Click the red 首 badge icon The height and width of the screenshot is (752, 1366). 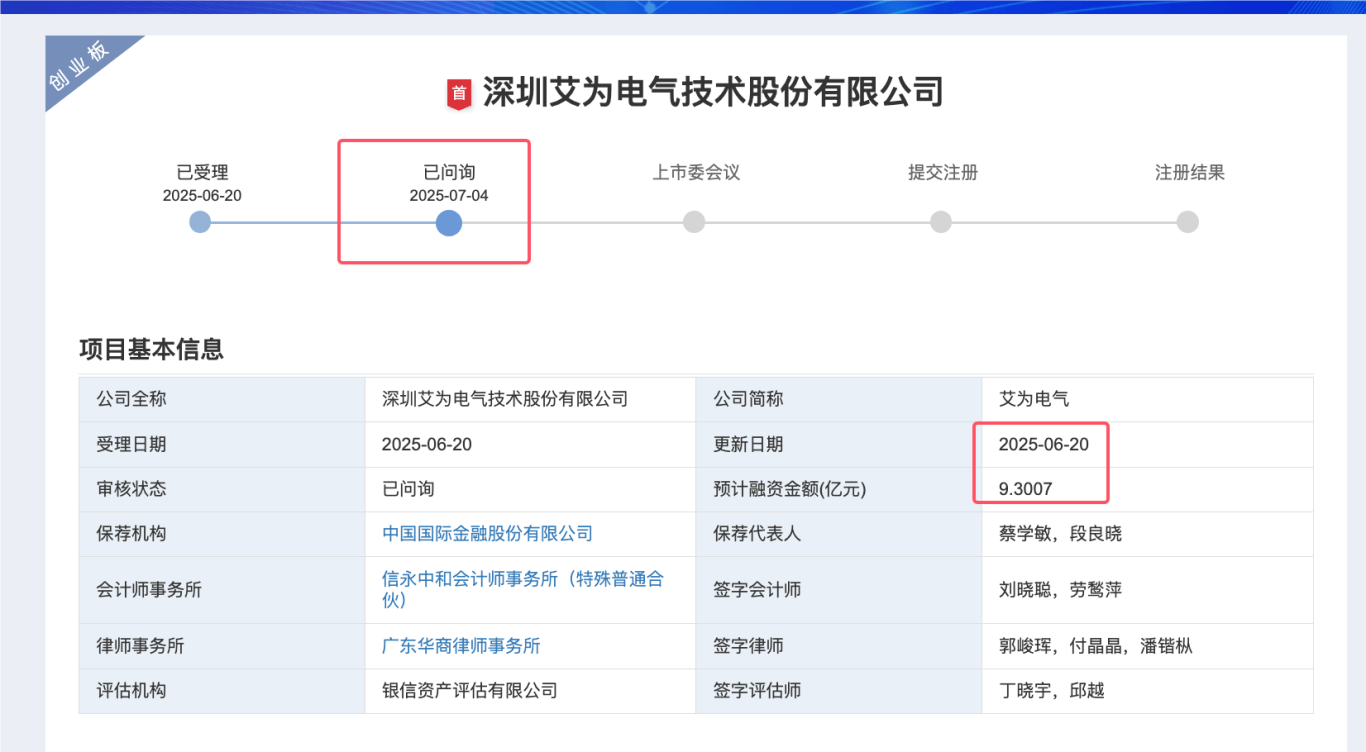[459, 94]
